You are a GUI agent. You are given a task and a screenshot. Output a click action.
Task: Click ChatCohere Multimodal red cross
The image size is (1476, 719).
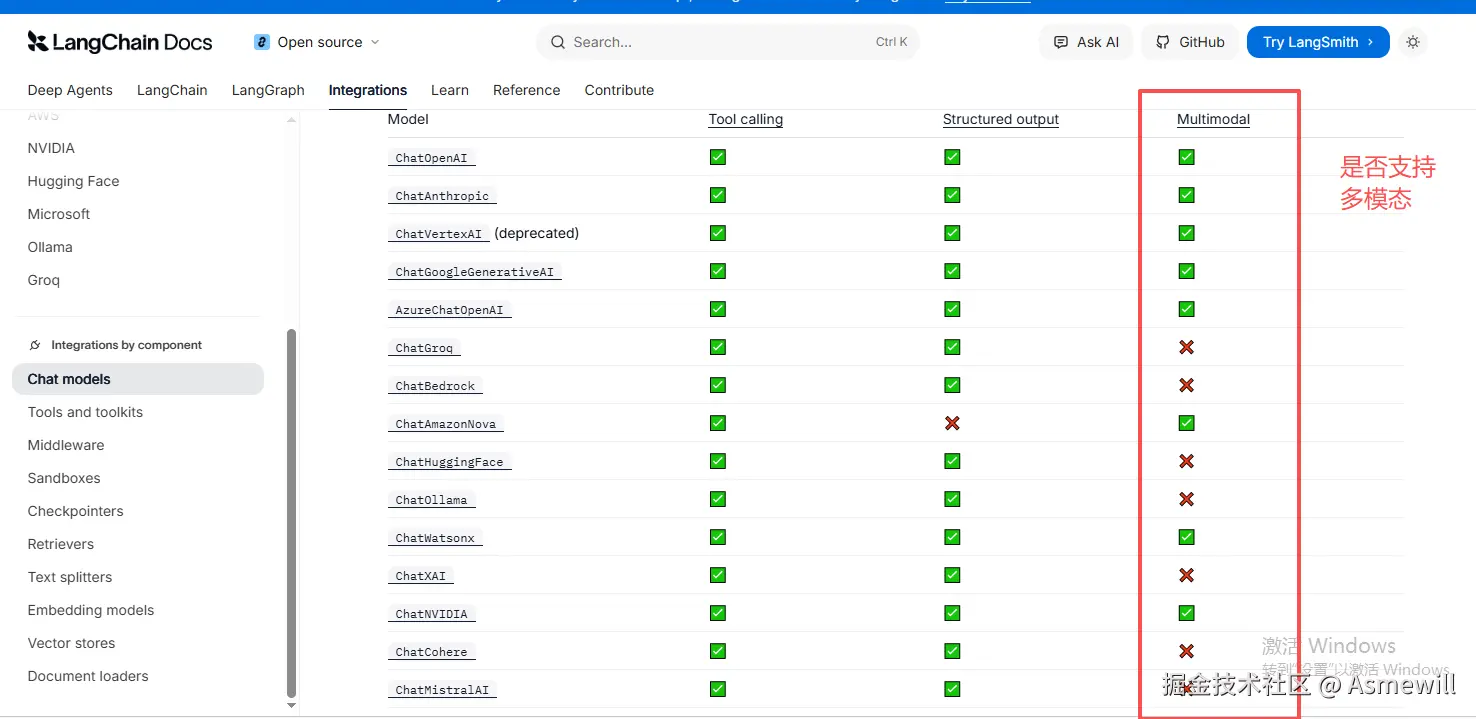(x=1186, y=651)
